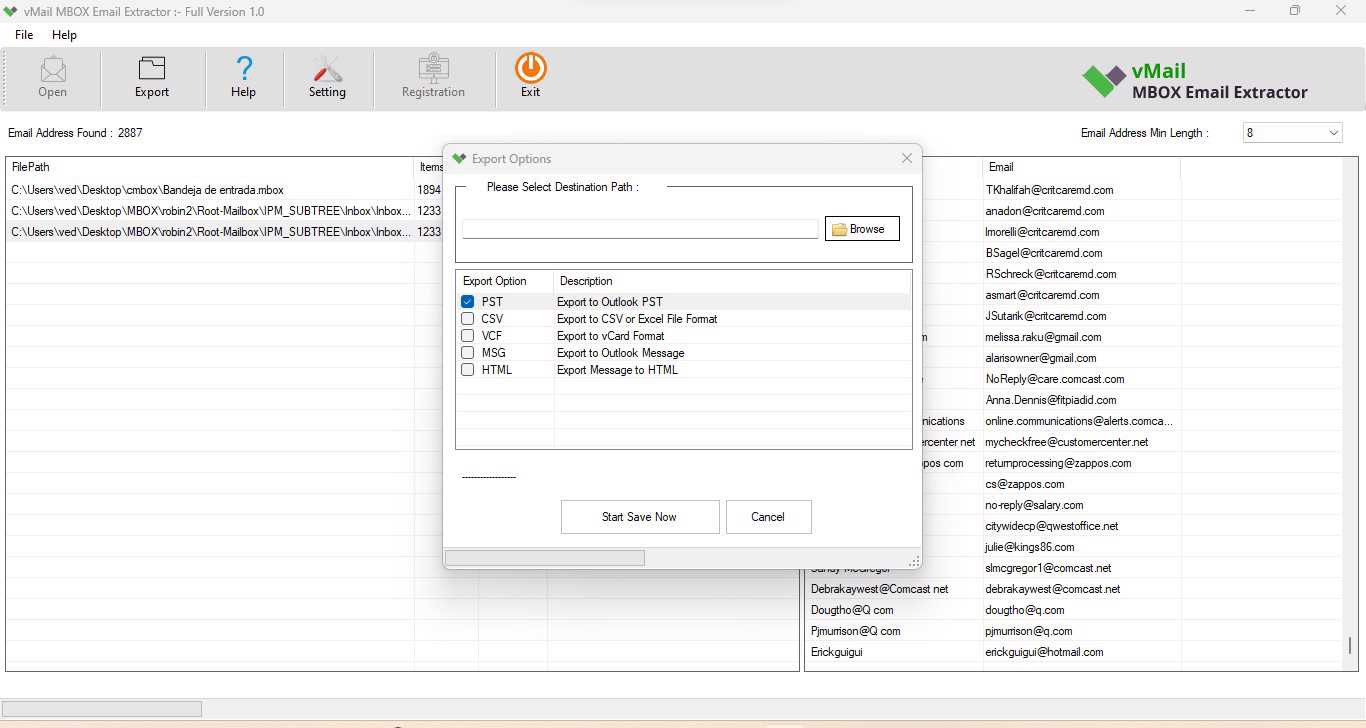Screen dimensions: 1366x728
Task: Tick the HTML export checkbox
Action: pyautogui.click(x=467, y=370)
